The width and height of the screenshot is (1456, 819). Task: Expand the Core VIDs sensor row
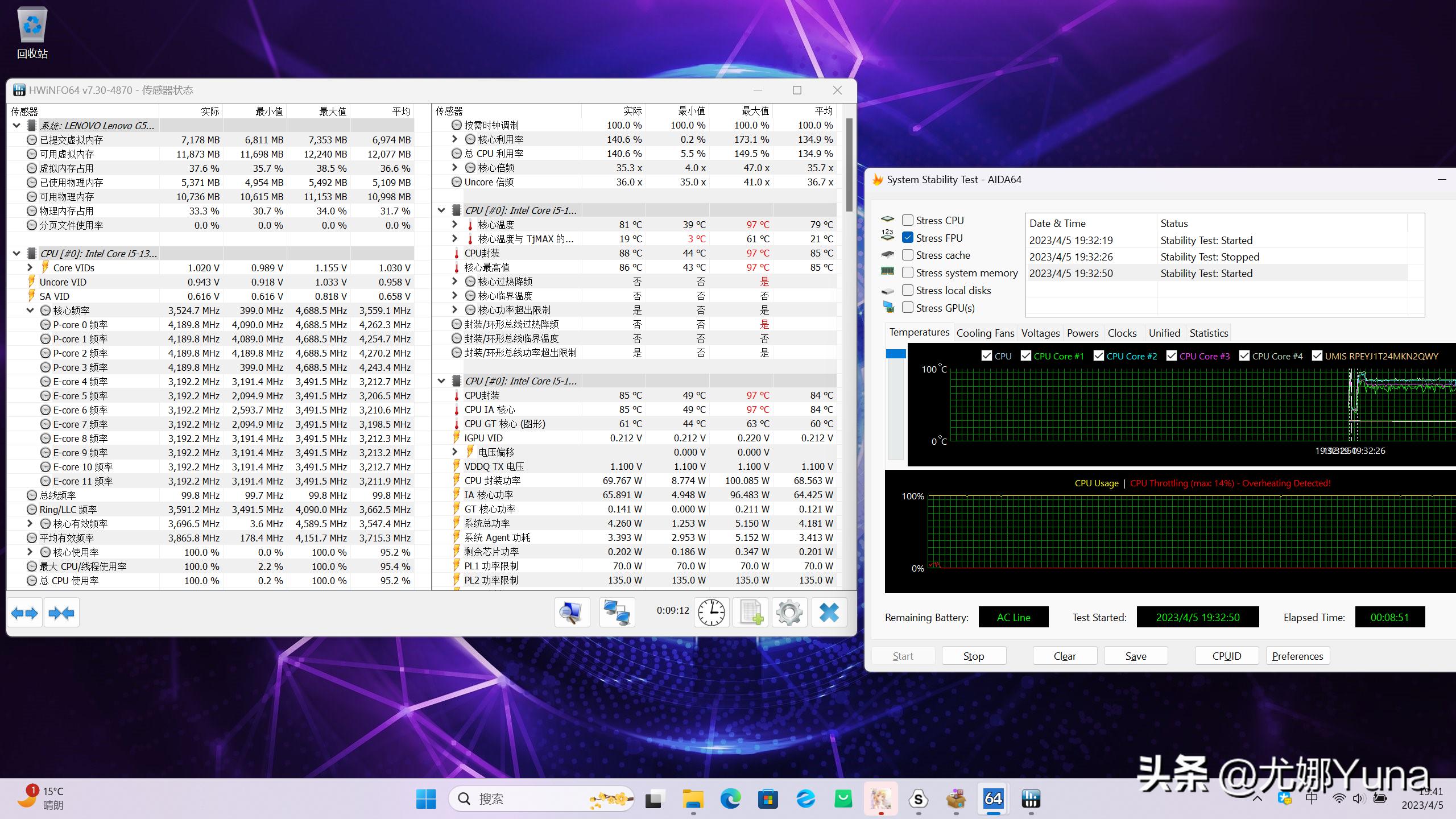[31, 267]
